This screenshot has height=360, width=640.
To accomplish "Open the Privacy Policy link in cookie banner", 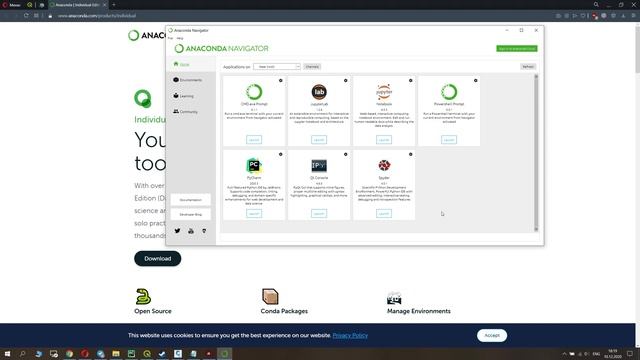I will pyautogui.click(x=350, y=336).
